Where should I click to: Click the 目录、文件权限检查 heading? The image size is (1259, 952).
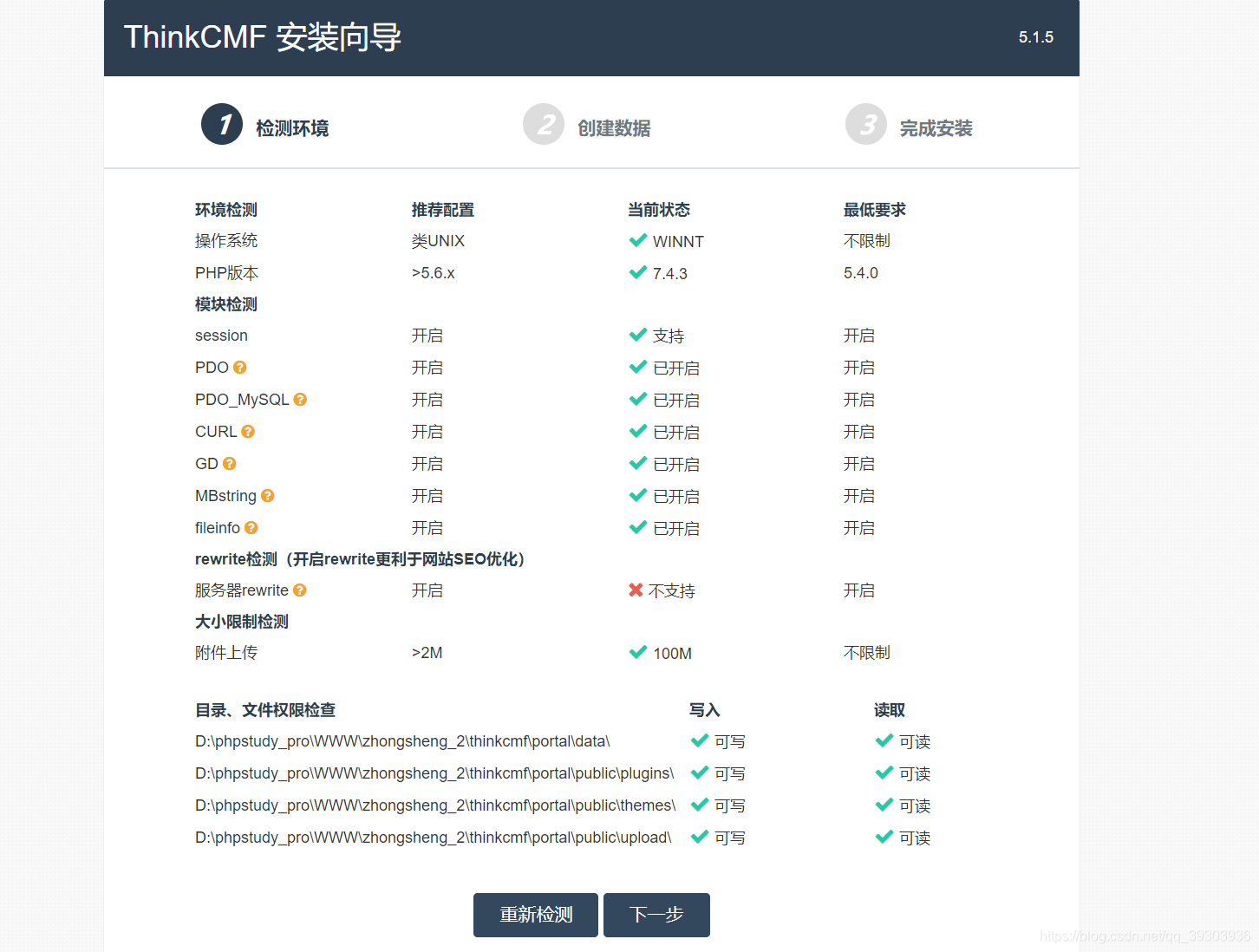coord(265,710)
